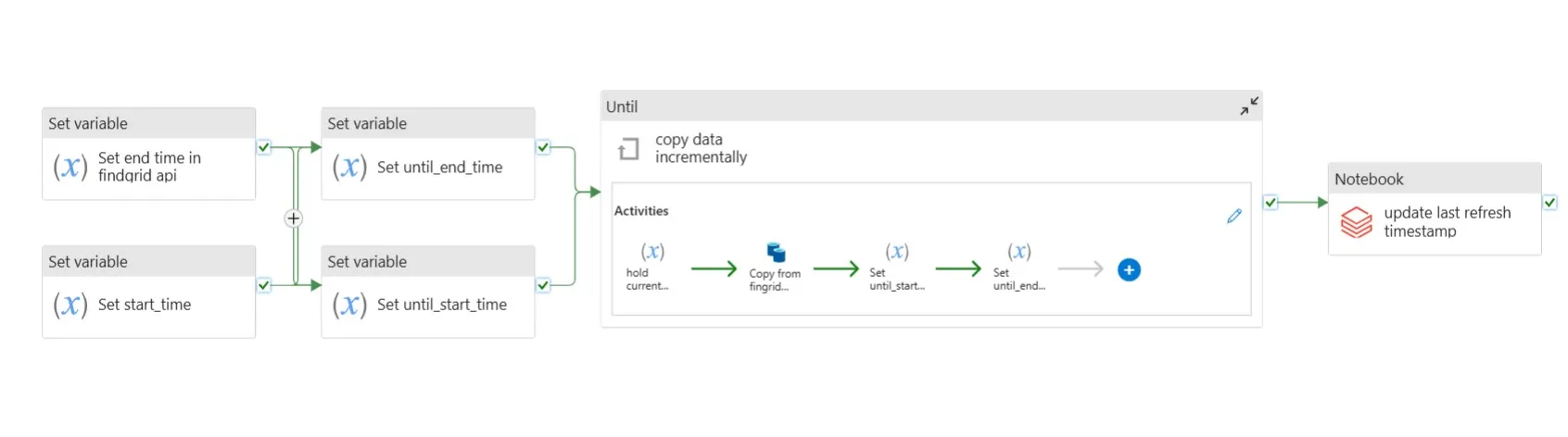This screenshot has height=437, width=1568.
Task: Click success checkmark on Set end time in findgrid api
Action: tap(264, 147)
